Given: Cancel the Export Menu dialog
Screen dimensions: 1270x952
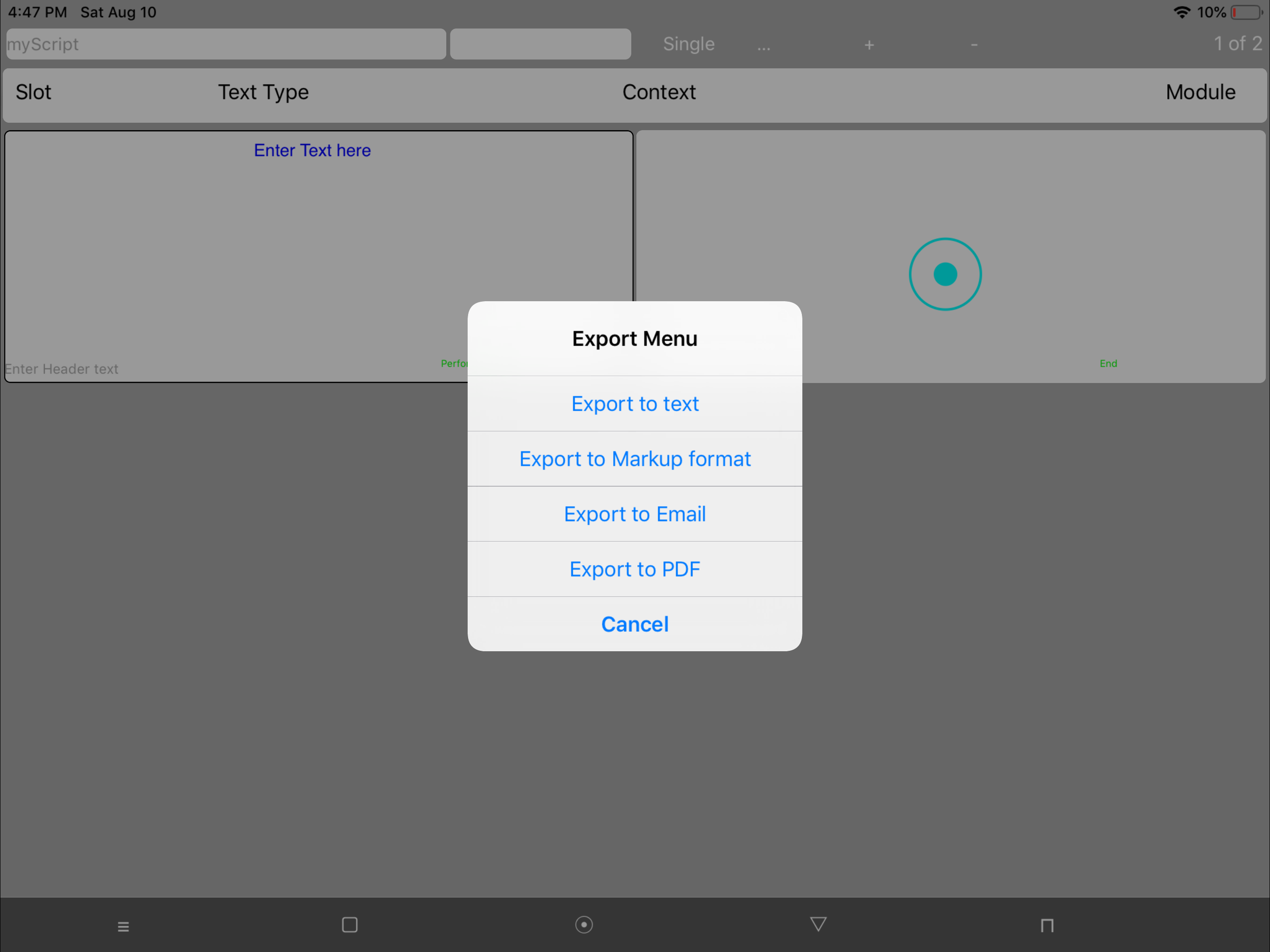Looking at the screenshot, I should [635, 624].
